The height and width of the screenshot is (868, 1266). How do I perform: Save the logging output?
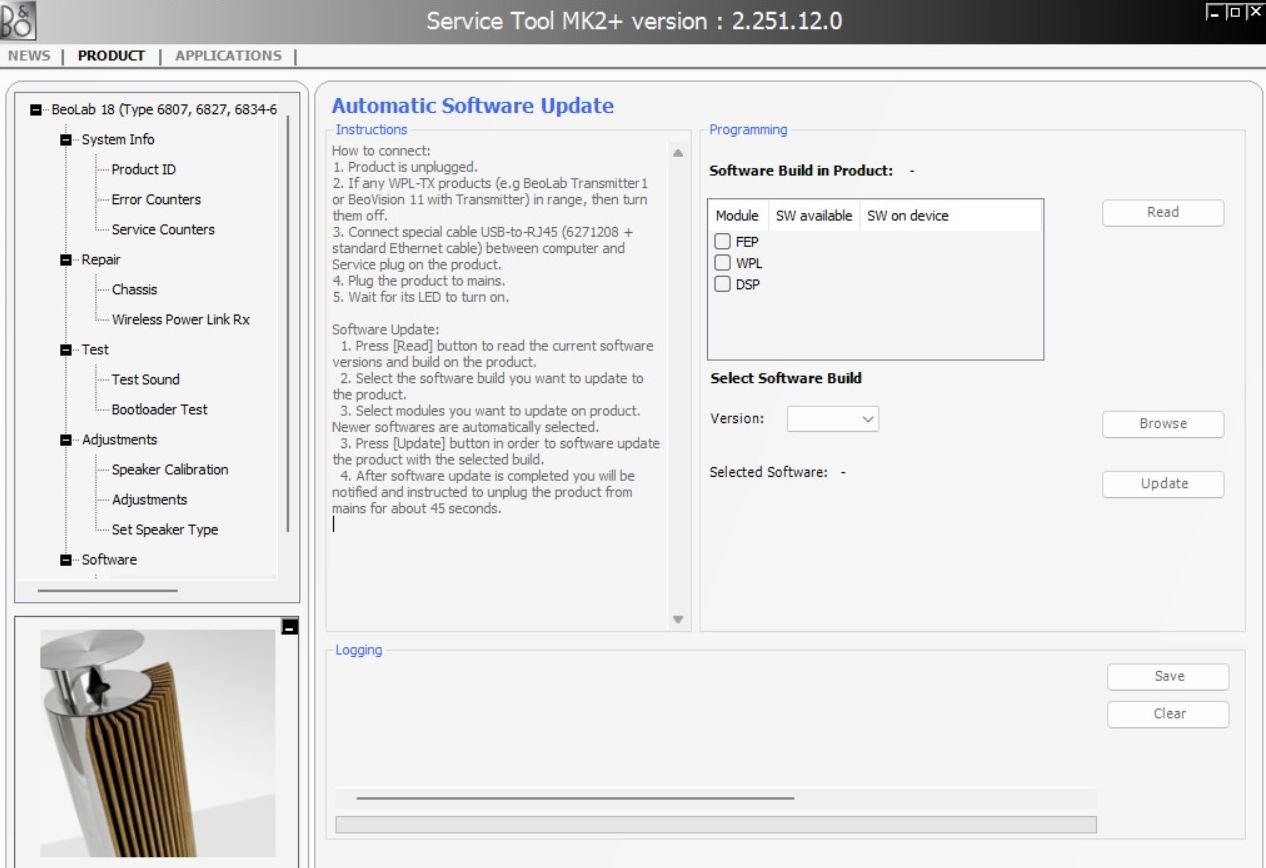pyautogui.click(x=1168, y=676)
